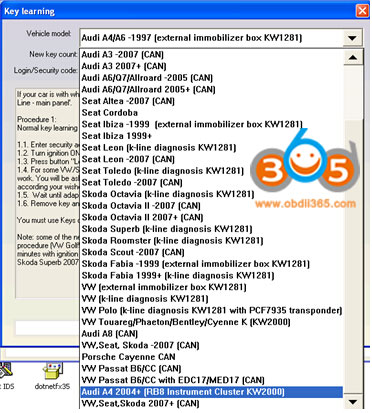Open the IDS desktop icon
Image resolution: width=372 pixels, height=413 pixels.
pyautogui.click(x=7, y=376)
